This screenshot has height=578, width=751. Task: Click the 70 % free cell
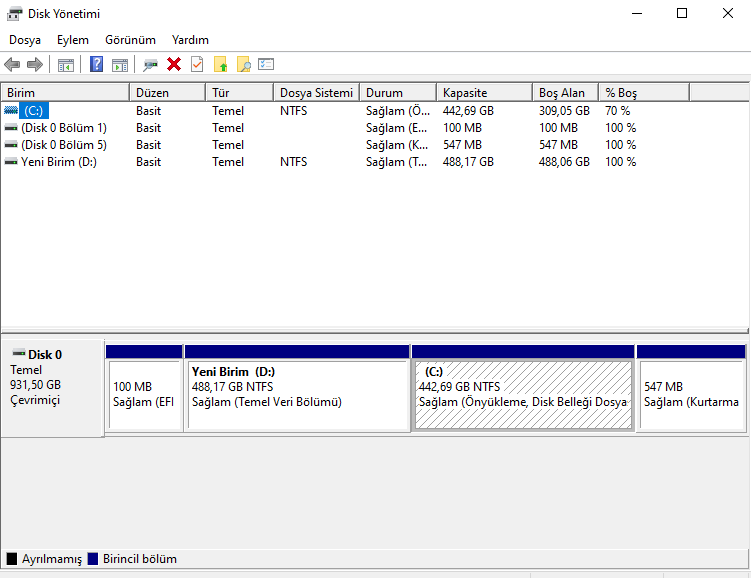[x=617, y=111]
